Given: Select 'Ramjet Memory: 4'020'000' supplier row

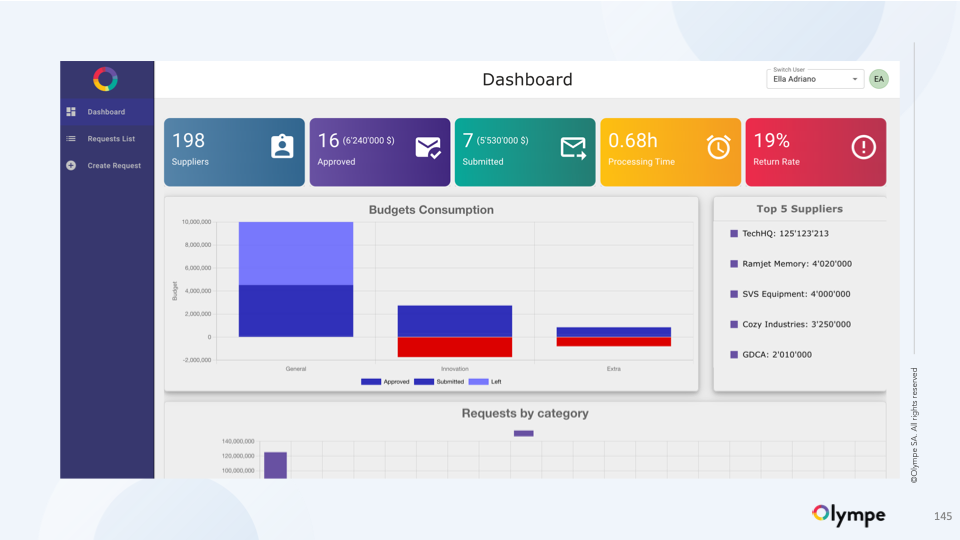Looking at the screenshot, I should (x=791, y=264).
